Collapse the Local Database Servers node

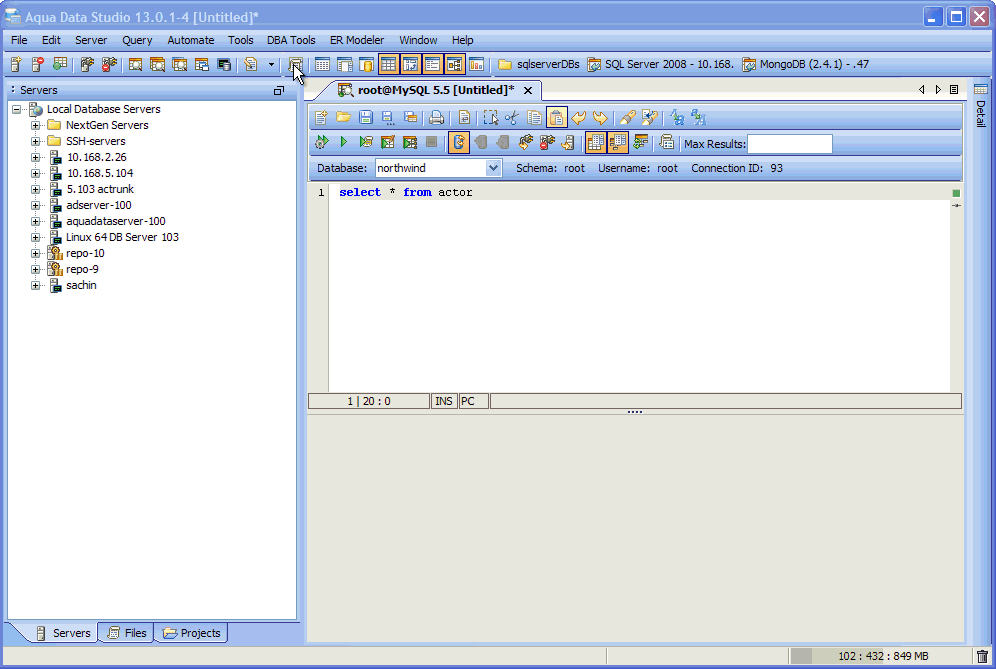[17, 109]
